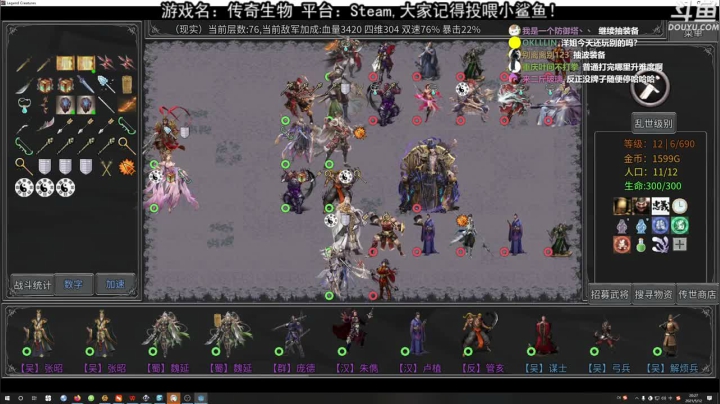Select the orange sun badge item

coord(127,167)
